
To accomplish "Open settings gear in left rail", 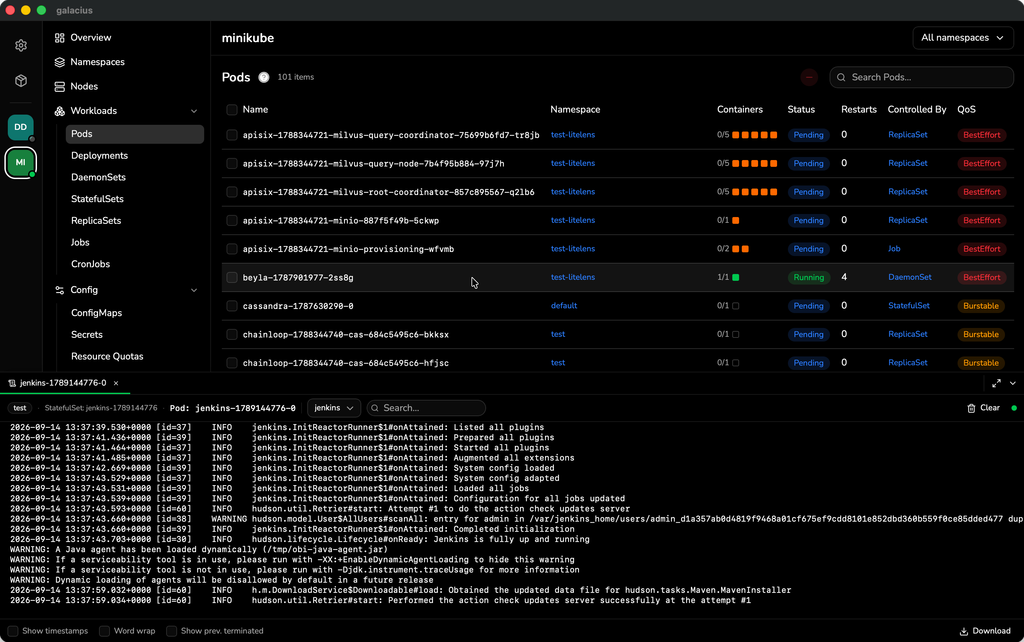I will point(21,45).
